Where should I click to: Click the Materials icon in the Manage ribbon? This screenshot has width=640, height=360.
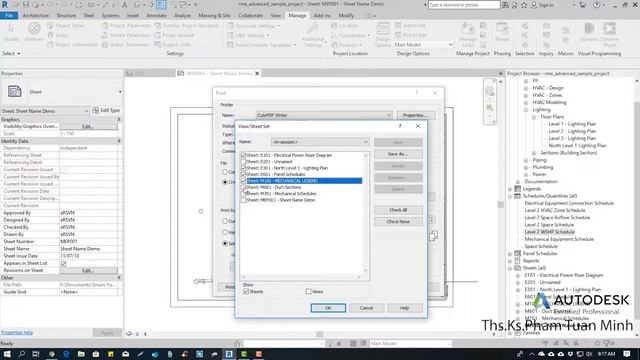tap(34, 29)
